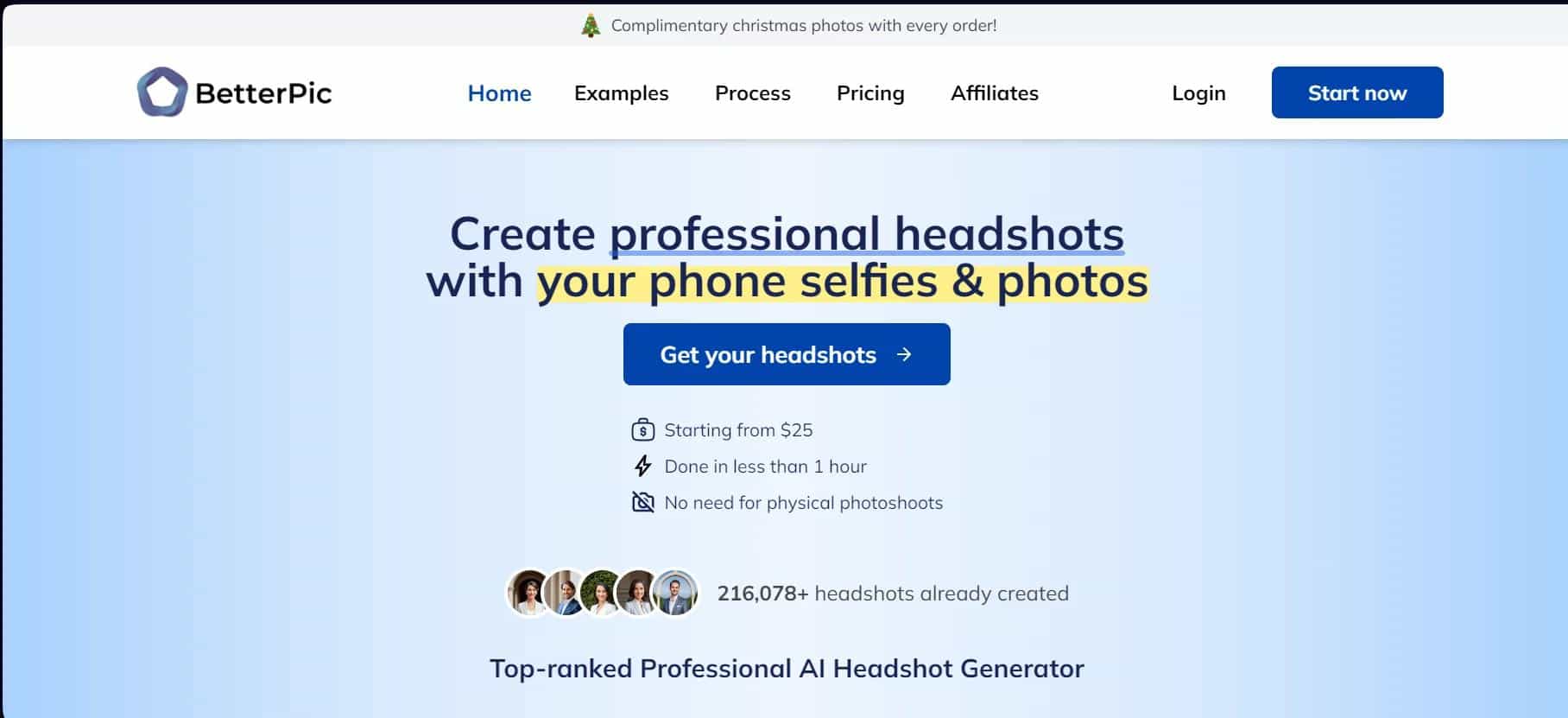1568x718 pixels.
Task: Open the Examples page
Action: coord(621,93)
